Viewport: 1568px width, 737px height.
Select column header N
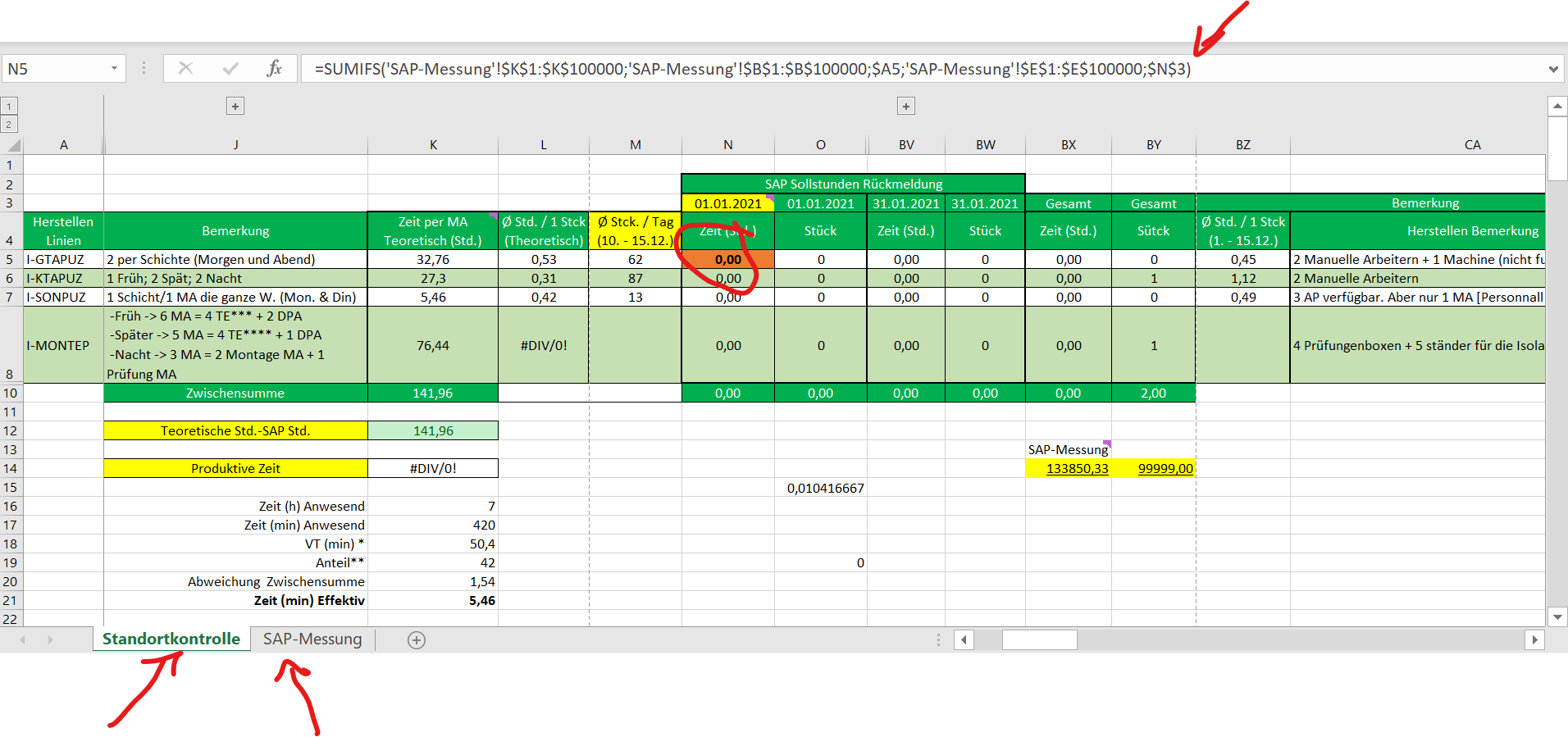(727, 144)
